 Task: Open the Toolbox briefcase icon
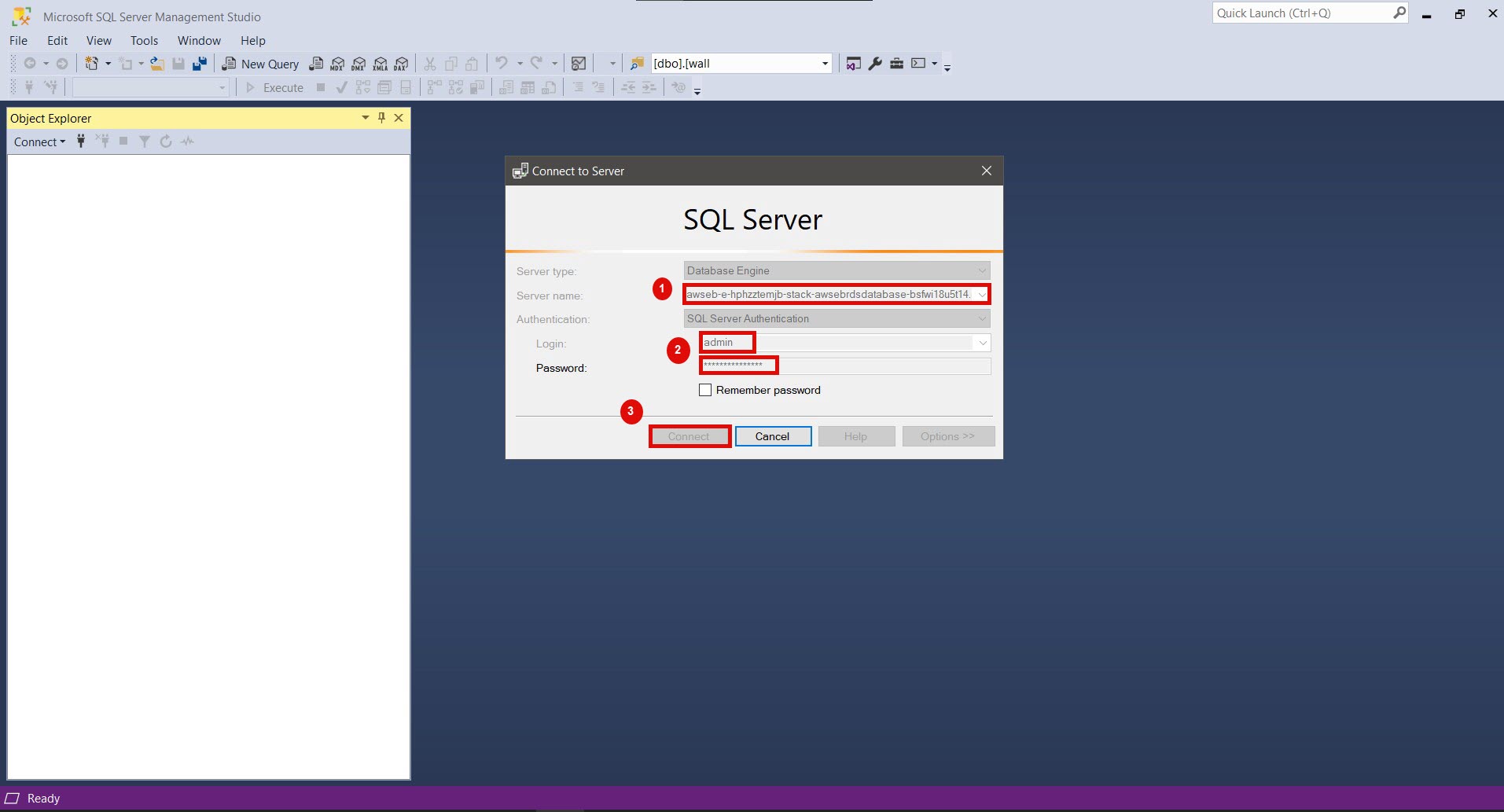896,64
